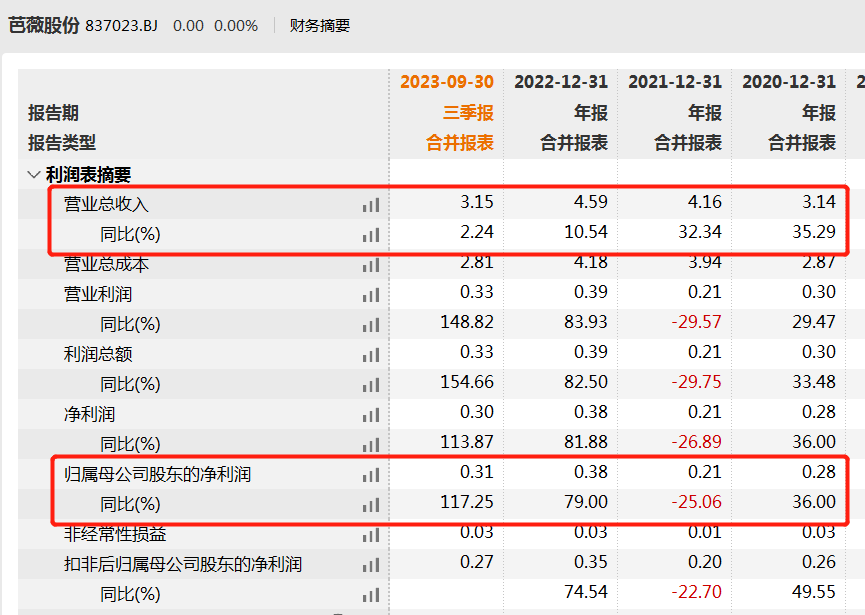Image resolution: width=865 pixels, height=615 pixels.
Task: Choose the 2020-12-31 annual report column
Action: [788, 82]
